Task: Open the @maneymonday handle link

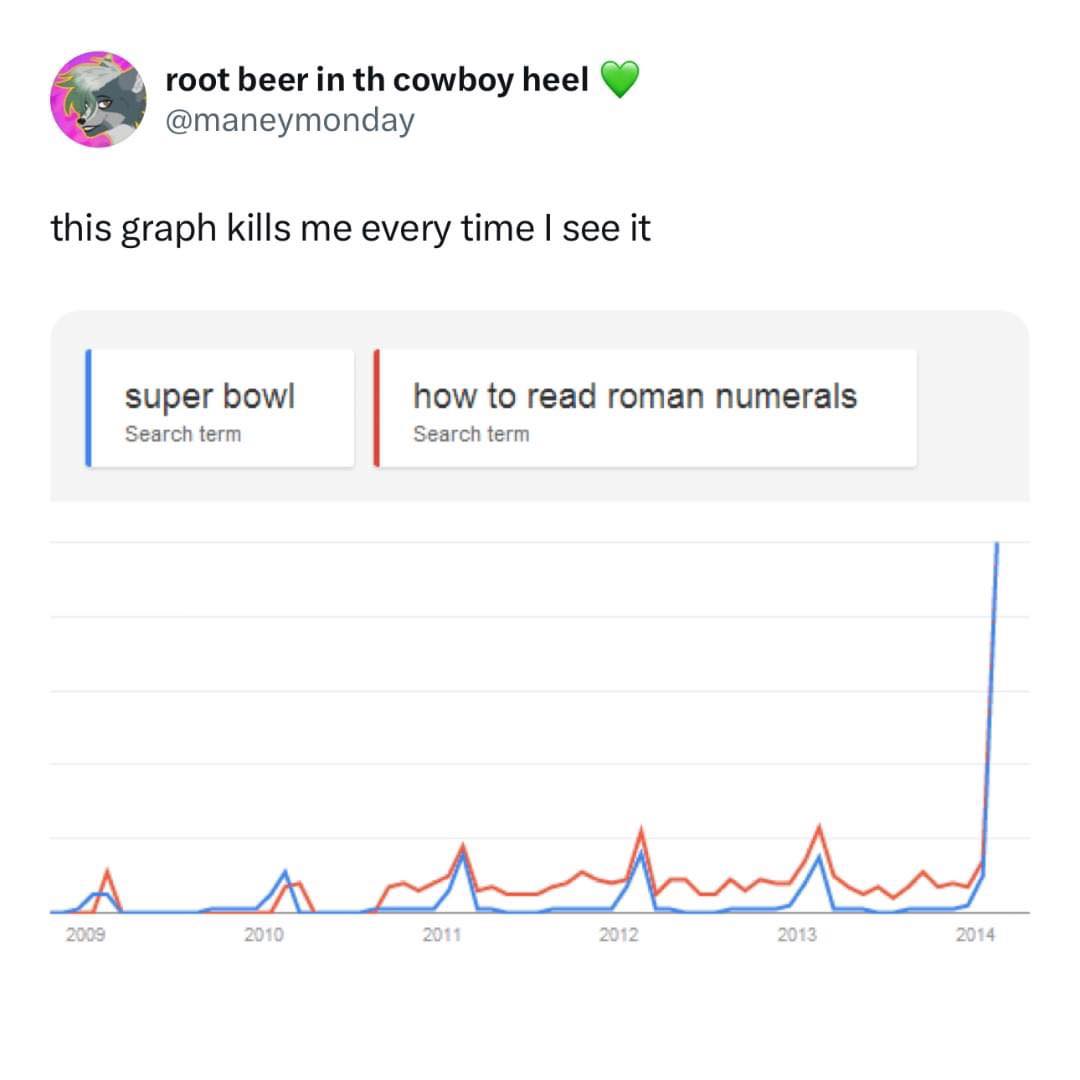Action: 289,121
